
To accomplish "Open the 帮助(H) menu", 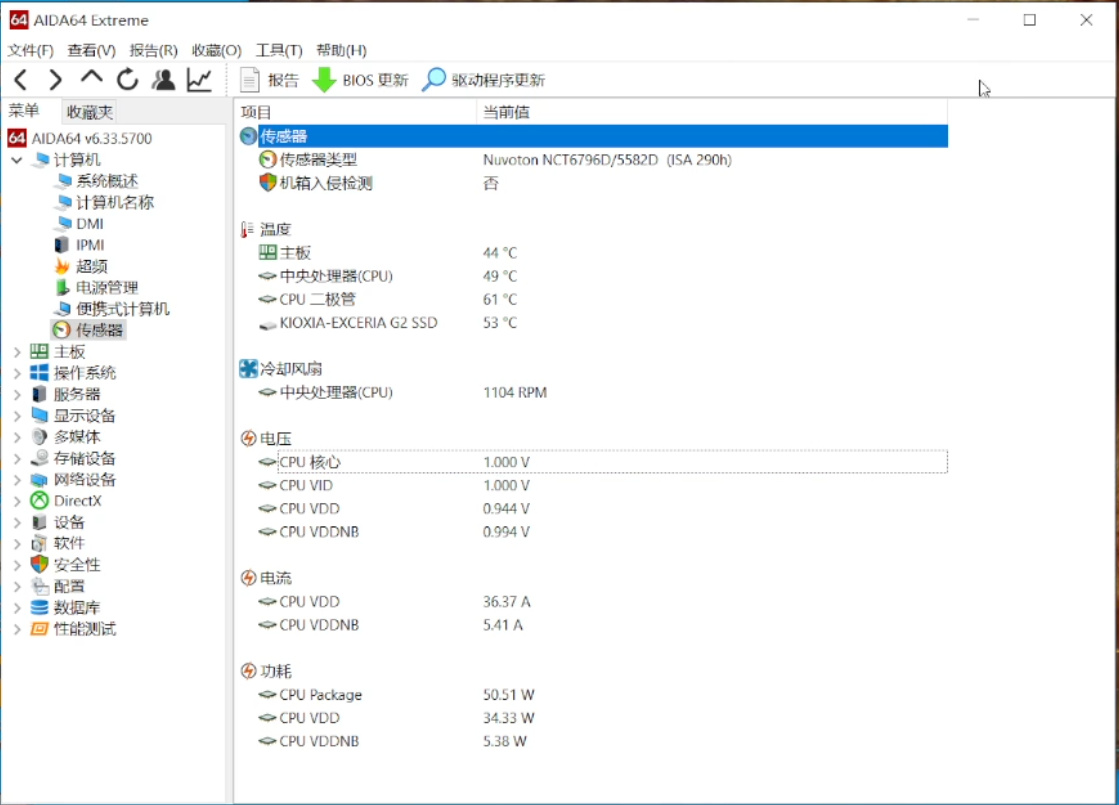I will (x=341, y=50).
